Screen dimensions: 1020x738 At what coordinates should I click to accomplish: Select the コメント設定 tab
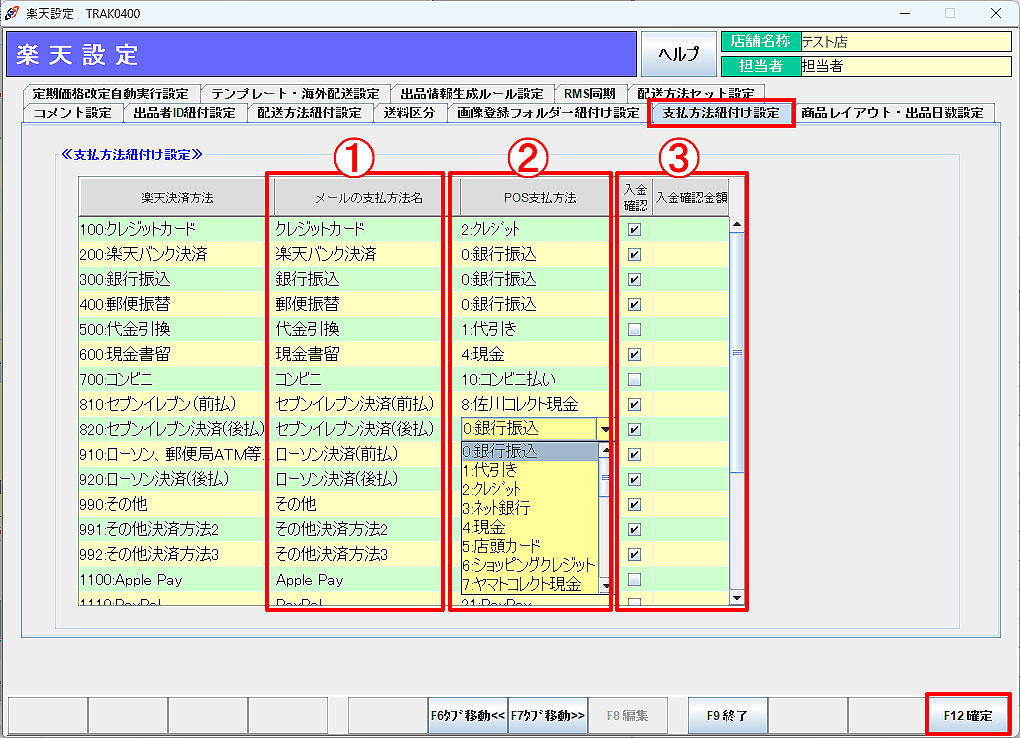[x=72, y=112]
